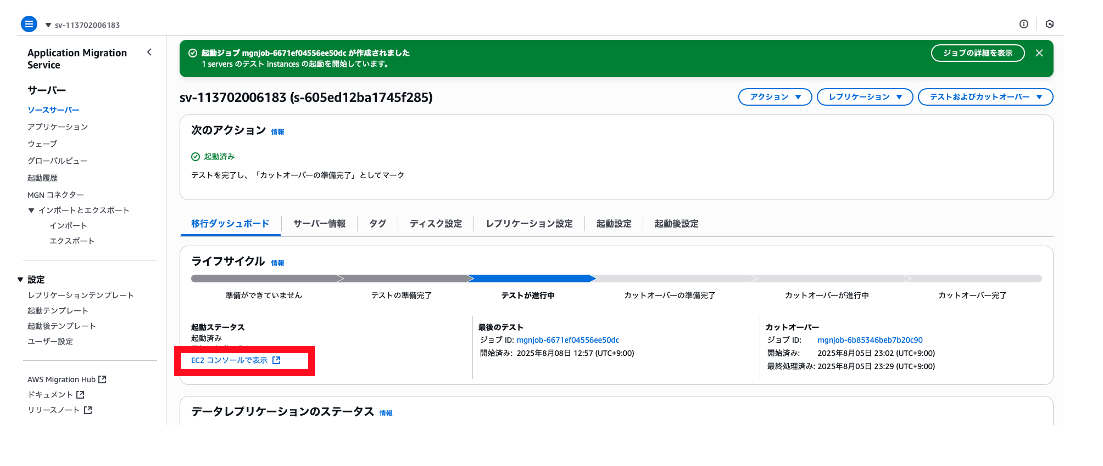This screenshot has width=1103, height=466.
Task: Collapse the インポートとエクスポート tree section
Action: (31, 210)
